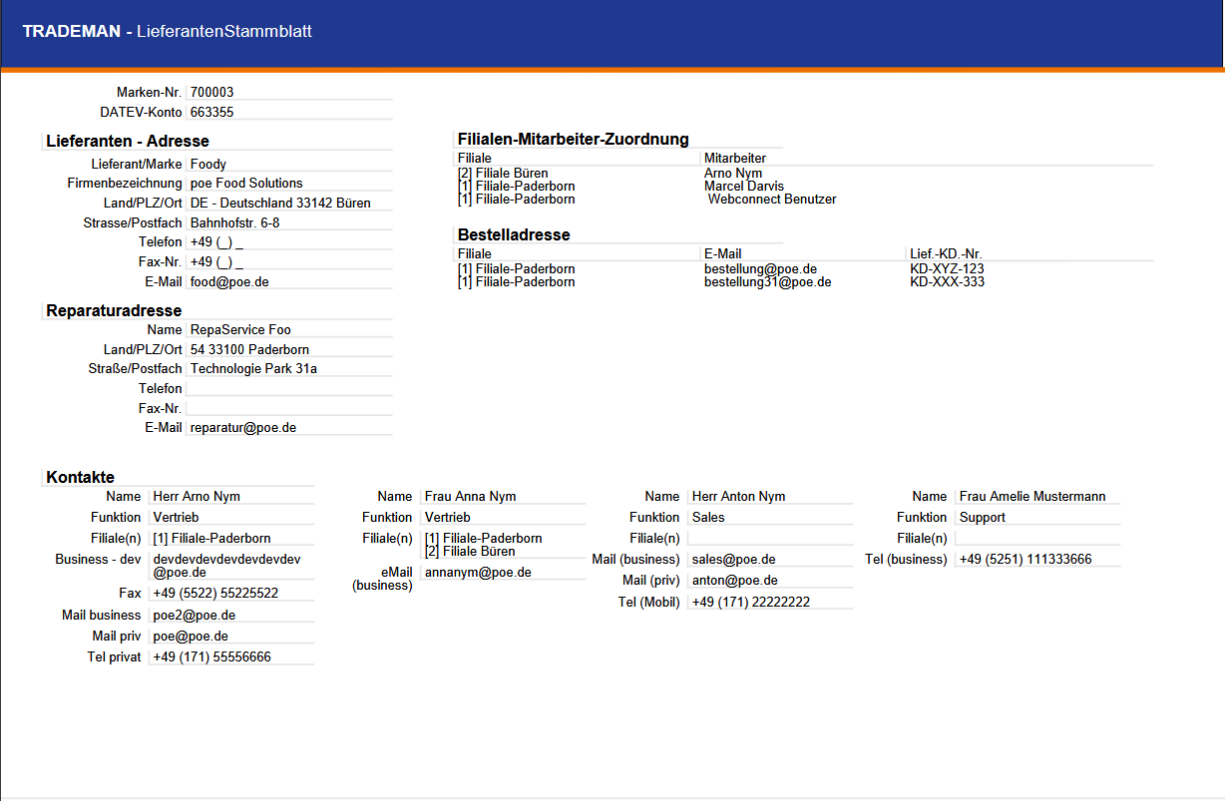Click the Webconnect Benutzer employee entry
The height and width of the screenshot is (801, 1225).
(772, 199)
